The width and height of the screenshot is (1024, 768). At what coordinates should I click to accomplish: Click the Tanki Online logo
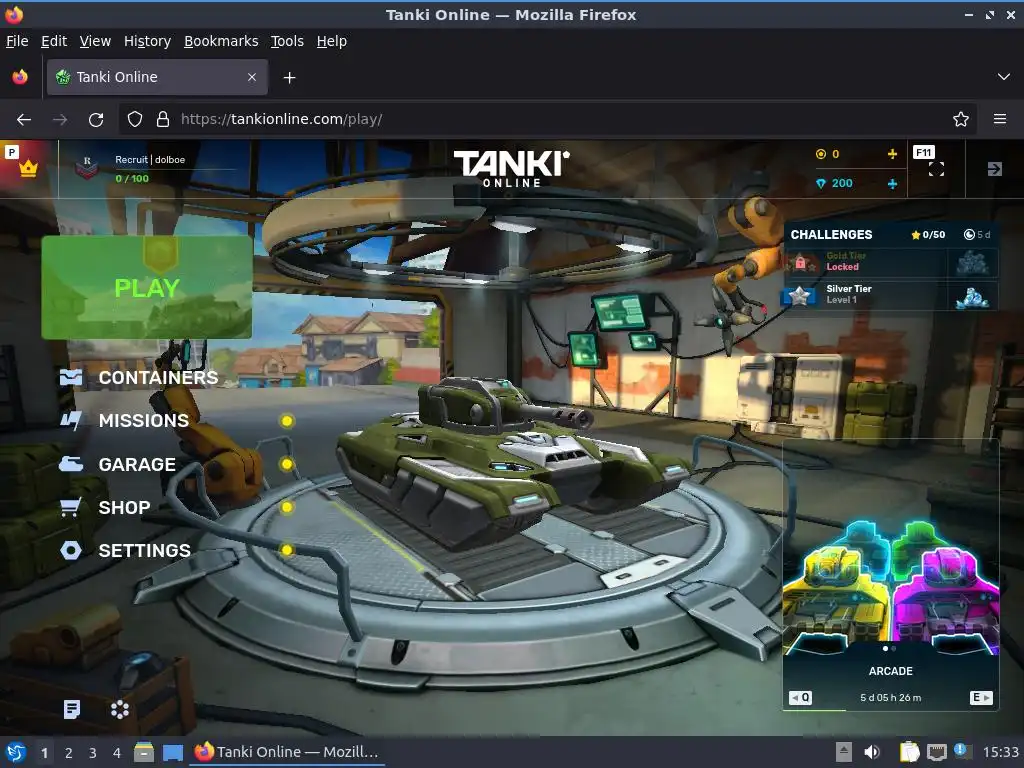click(x=511, y=169)
